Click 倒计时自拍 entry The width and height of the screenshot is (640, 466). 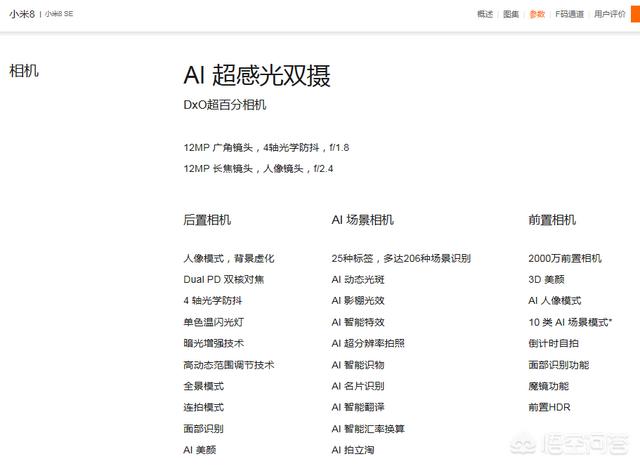(553, 343)
